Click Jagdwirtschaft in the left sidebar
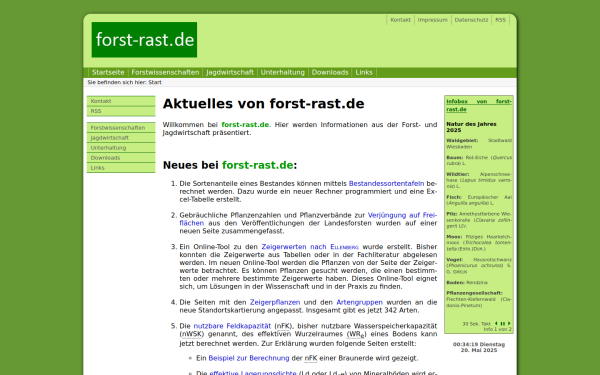The image size is (600, 375). click(121, 138)
